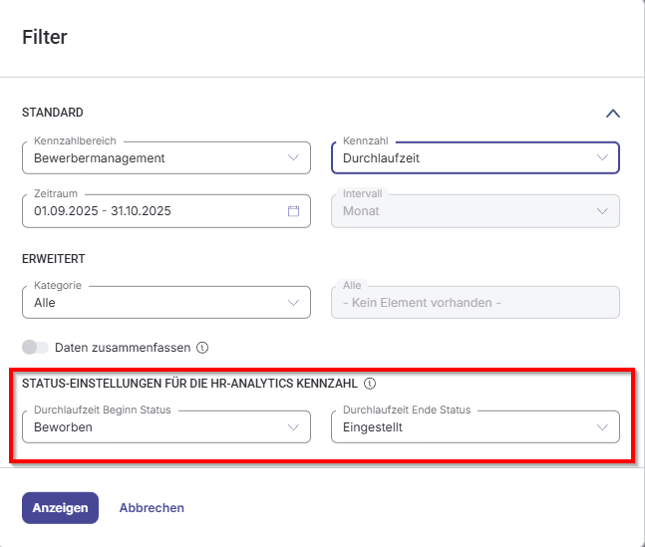
Task: Show info icon beside Daten zusammenfassen
Action: tap(202, 347)
